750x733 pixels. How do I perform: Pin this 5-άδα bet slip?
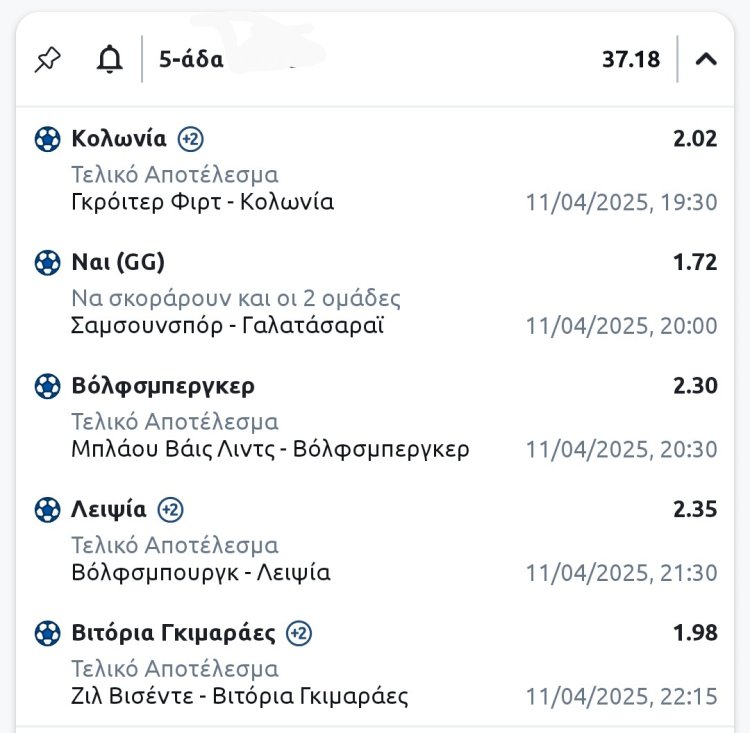click(47, 60)
